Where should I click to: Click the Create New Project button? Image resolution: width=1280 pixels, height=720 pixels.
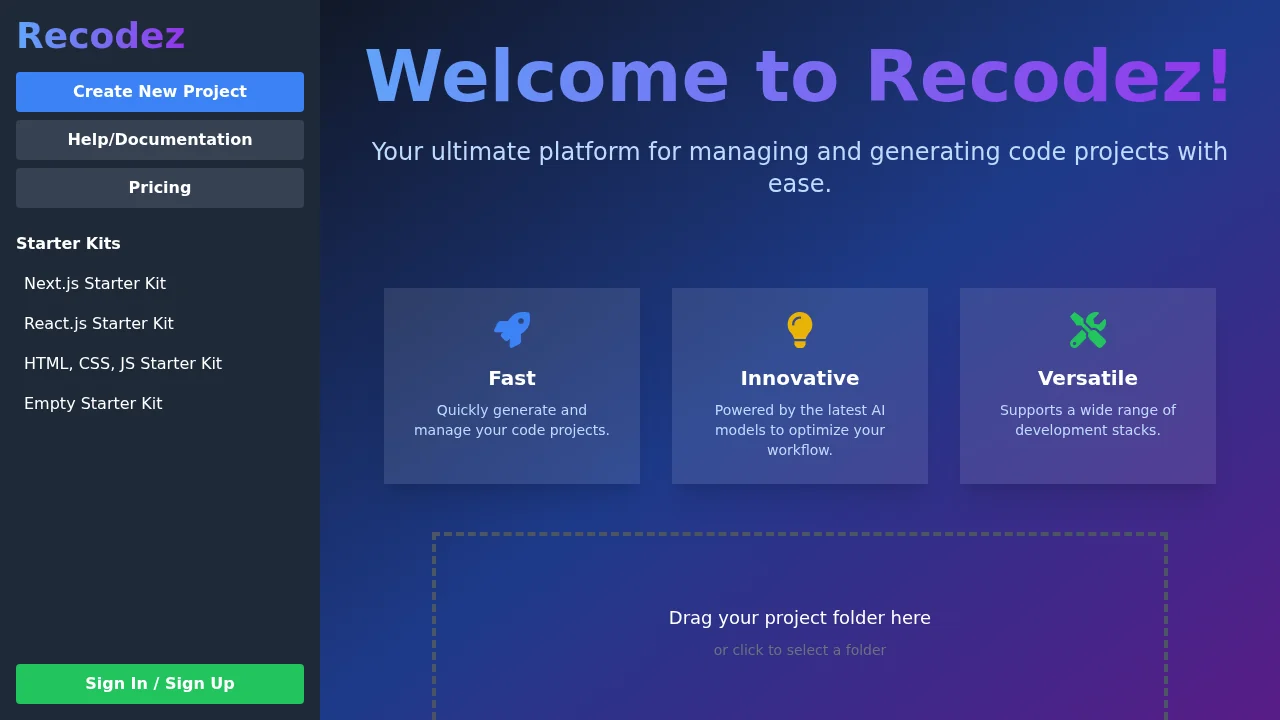click(160, 91)
